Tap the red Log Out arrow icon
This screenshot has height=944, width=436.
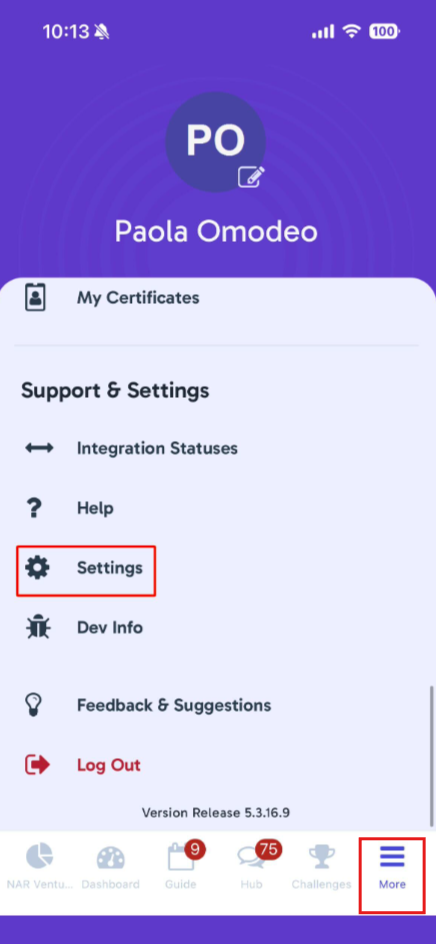click(37, 765)
